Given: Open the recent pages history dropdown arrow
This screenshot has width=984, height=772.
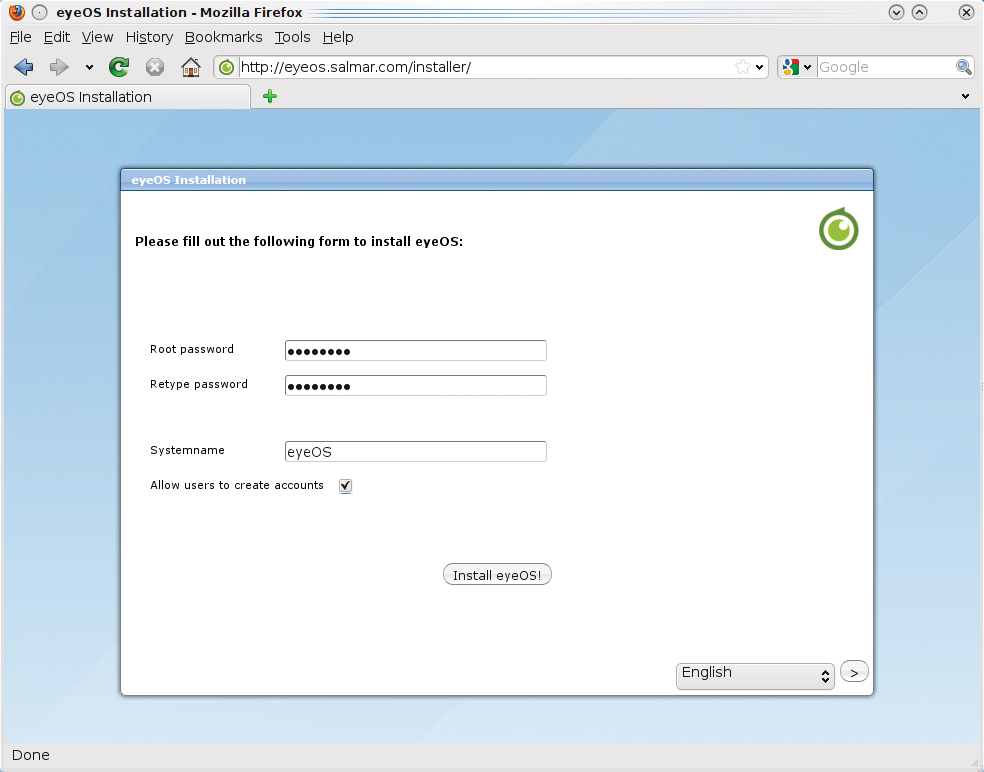Looking at the screenshot, I should click(x=89, y=67).
